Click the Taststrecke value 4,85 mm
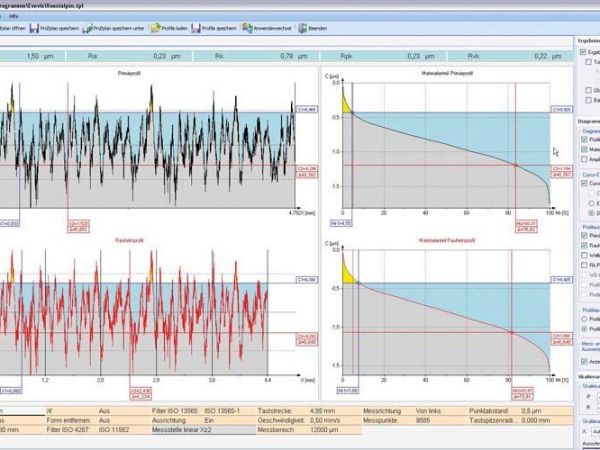Image resolution: width=600 pixels, height=450 pixels. [323, 411]
